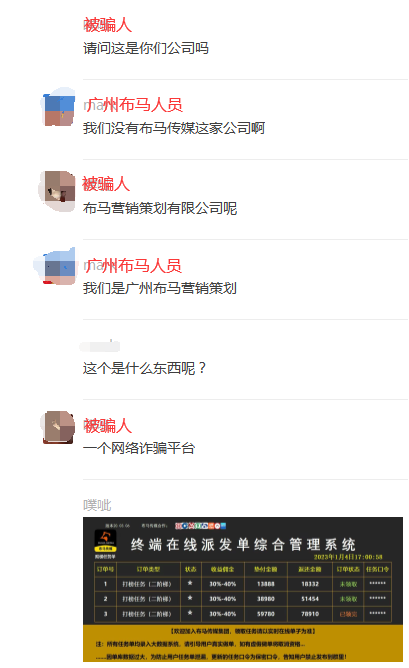The width and height of the screenshot is (409, 668).
Task: Click the red 已验完 status in row 3
Action: click(x=348, y=614)
